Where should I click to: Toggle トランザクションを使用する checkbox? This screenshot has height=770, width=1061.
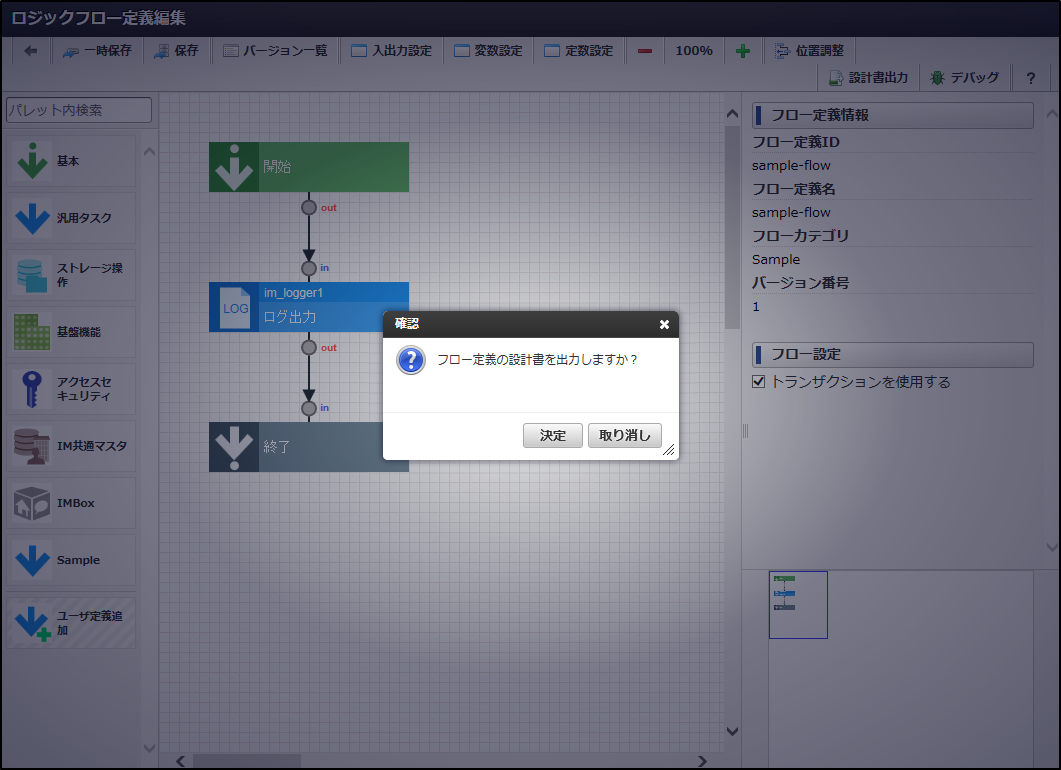point(758,381)
